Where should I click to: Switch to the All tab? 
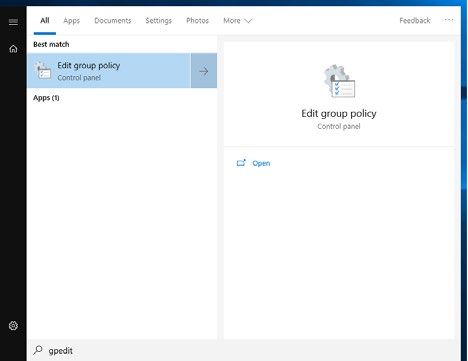coord(45,21)
